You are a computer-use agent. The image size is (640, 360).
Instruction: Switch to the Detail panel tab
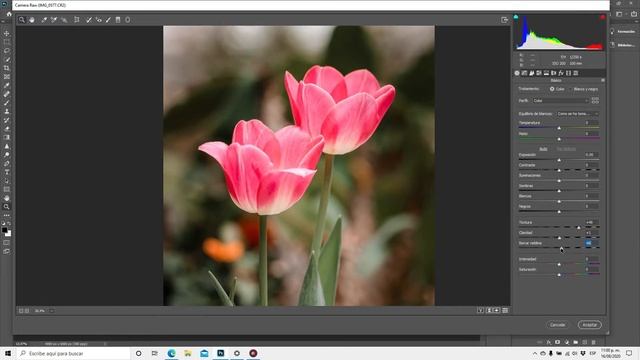[532, 73]
